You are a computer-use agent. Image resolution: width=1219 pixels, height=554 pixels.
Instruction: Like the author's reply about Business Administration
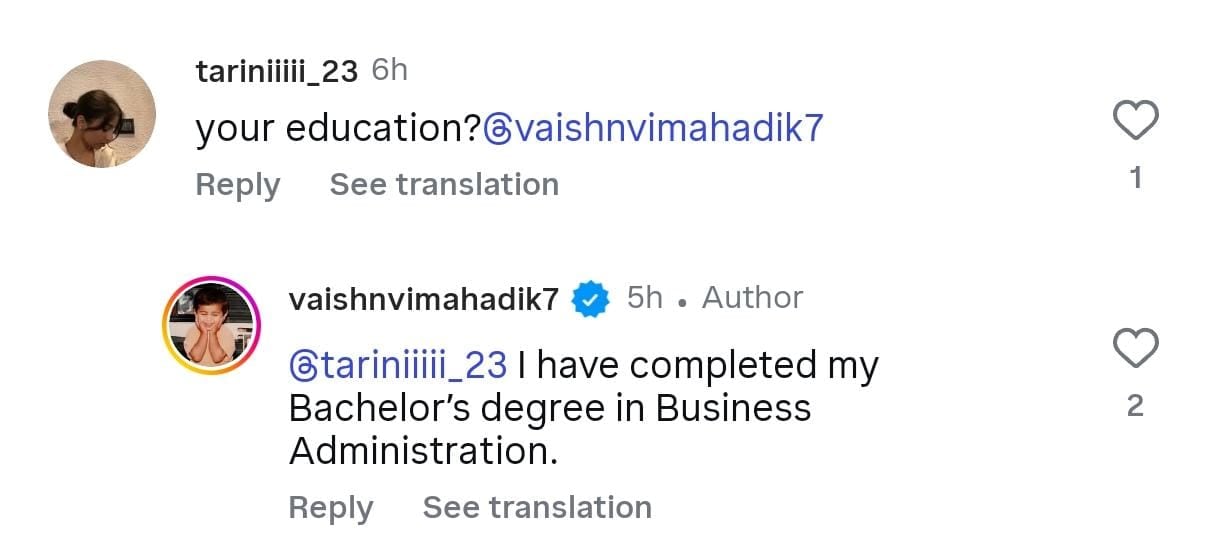[1135, 349]
